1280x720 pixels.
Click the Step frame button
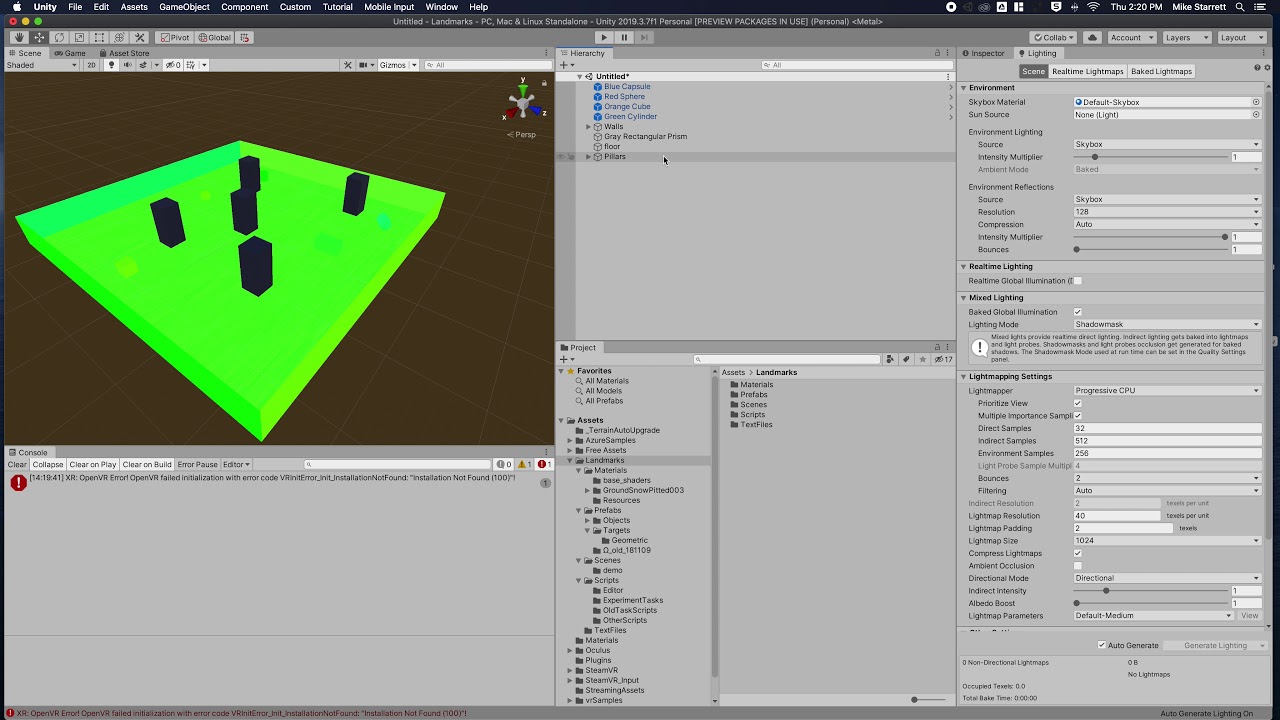[645, 38]
